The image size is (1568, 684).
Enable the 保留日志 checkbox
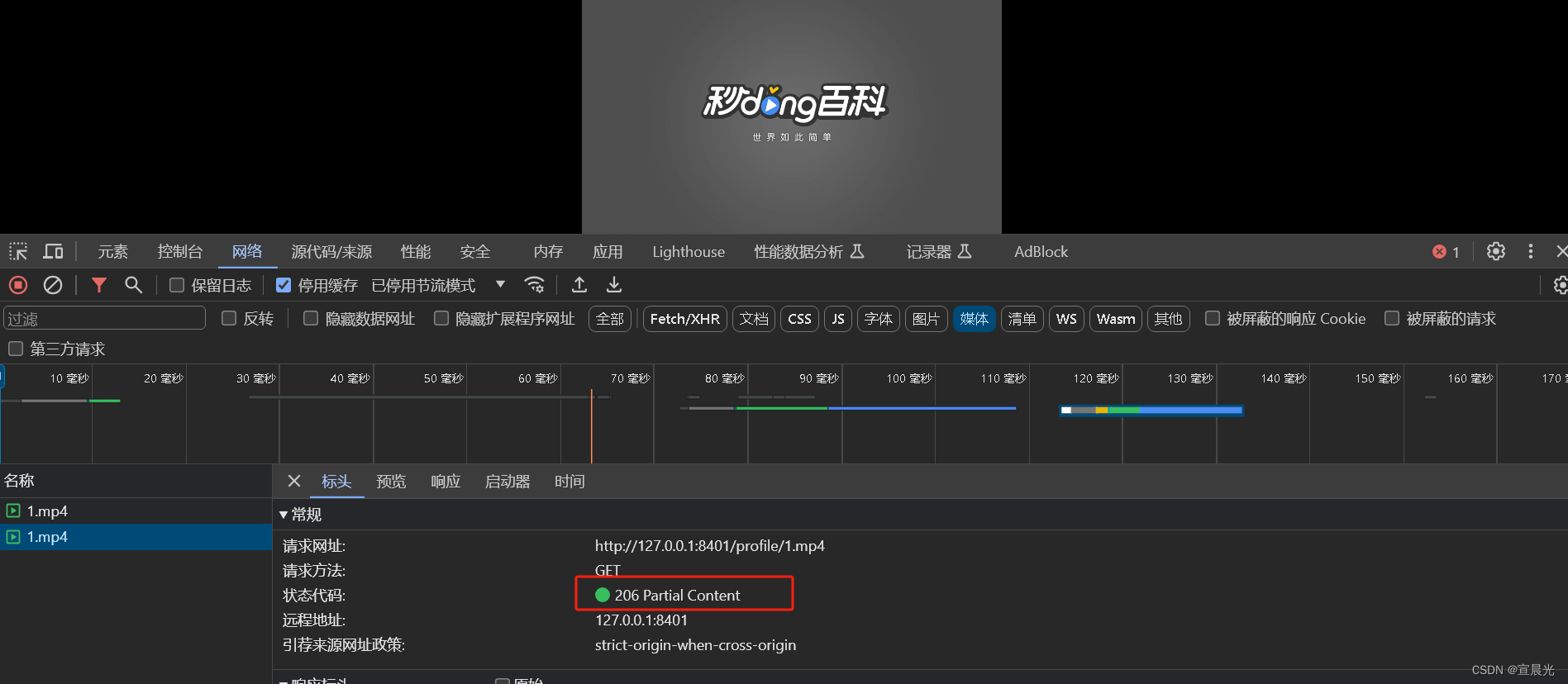click(x=177, y=285)
